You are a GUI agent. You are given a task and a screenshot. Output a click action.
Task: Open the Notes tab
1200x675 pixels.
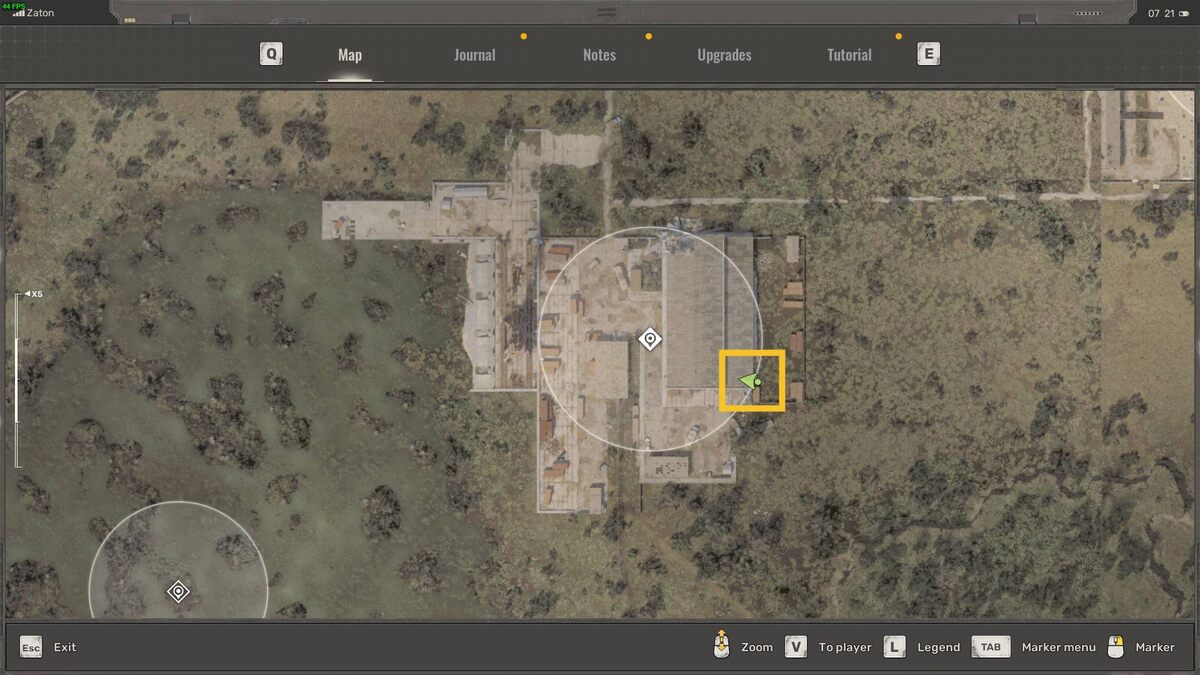[x=599, y=55]
